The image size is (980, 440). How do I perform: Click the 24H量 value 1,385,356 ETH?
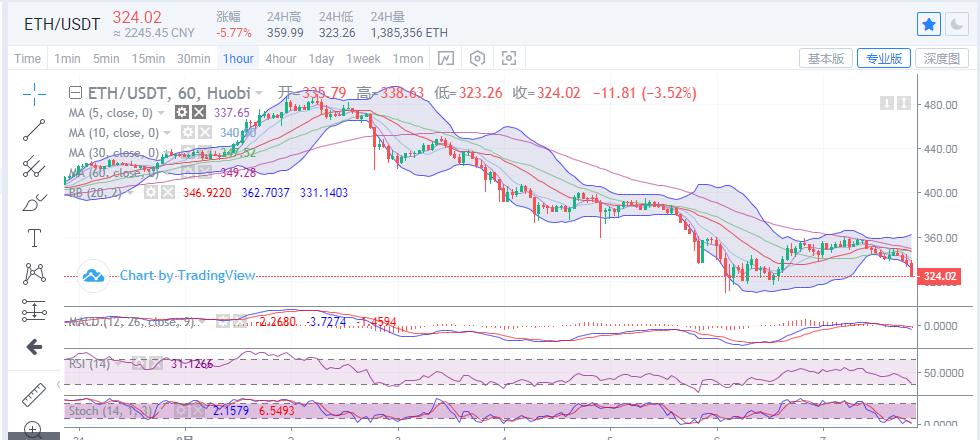(409, 32)
